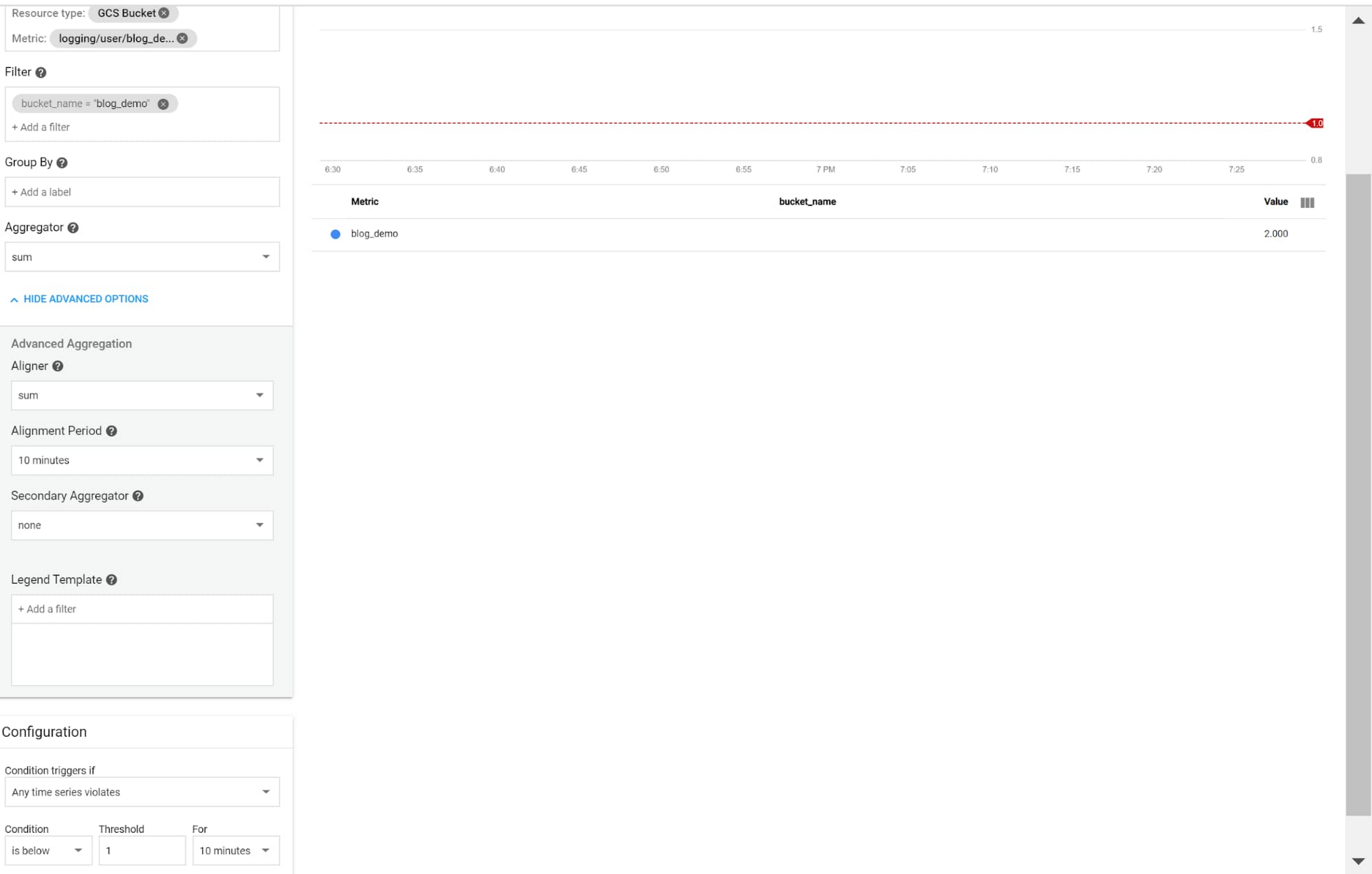Screen dimensions: 1372x874
Task: Expand the Aggregator dropdown
Action: click(265, 257)
